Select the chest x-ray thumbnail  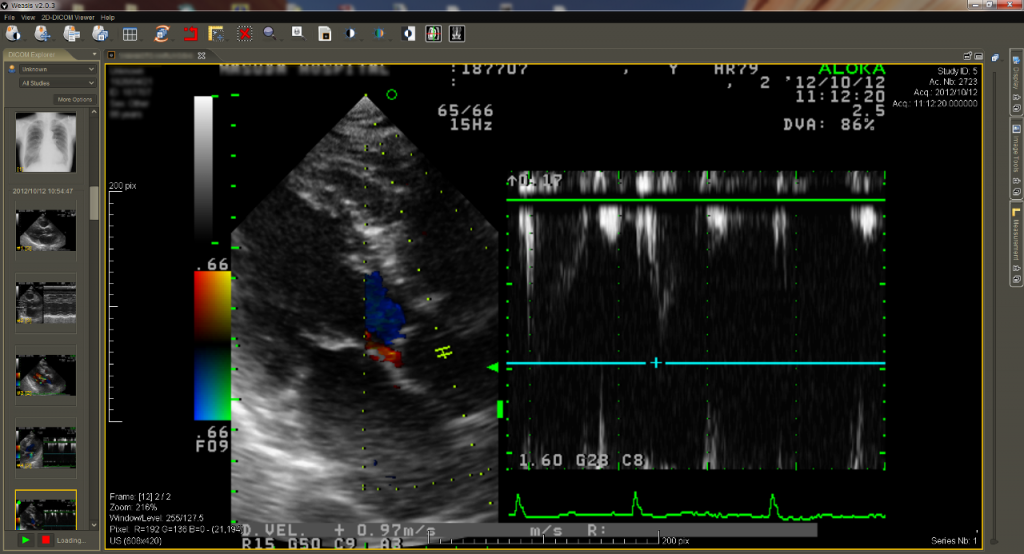click(46, 142)
